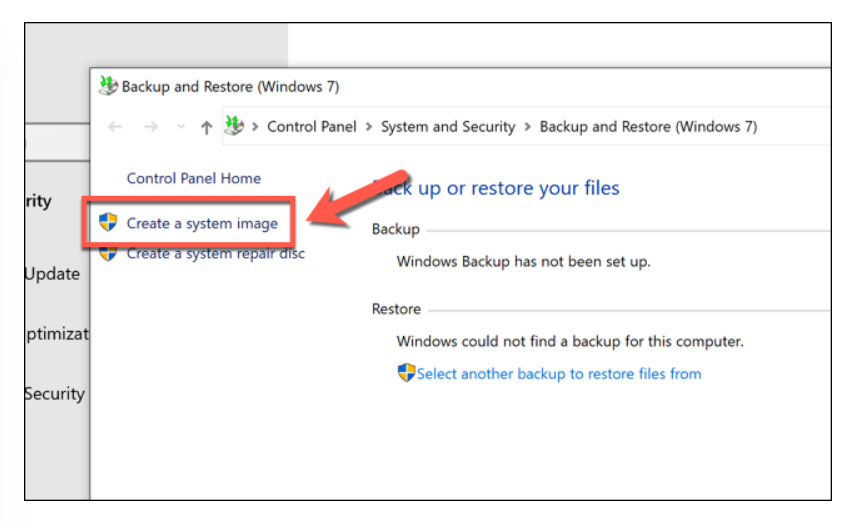Go up one level with the up arrow

(206, 128)
